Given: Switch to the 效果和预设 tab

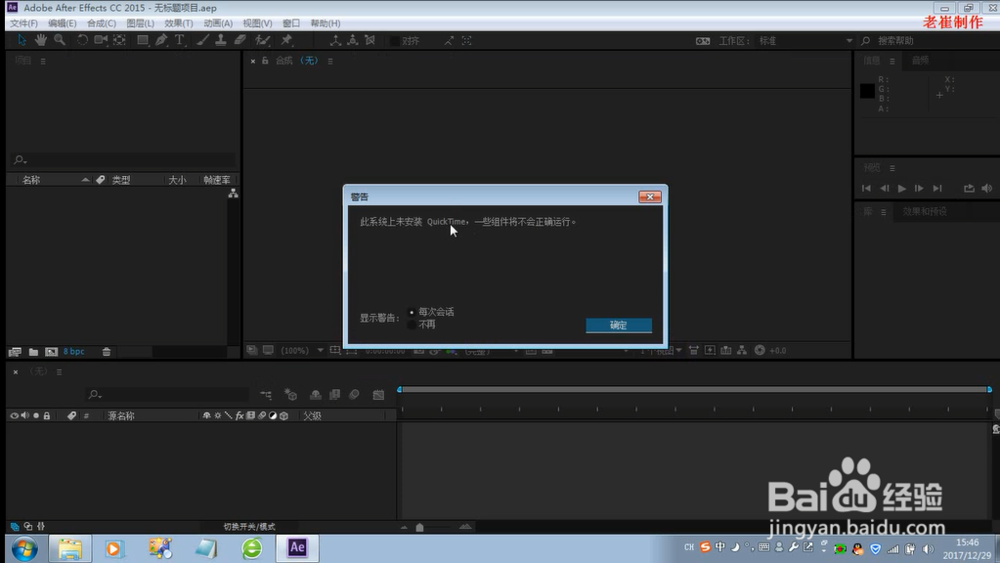Looking at the screenshot, I should [924, 211].
